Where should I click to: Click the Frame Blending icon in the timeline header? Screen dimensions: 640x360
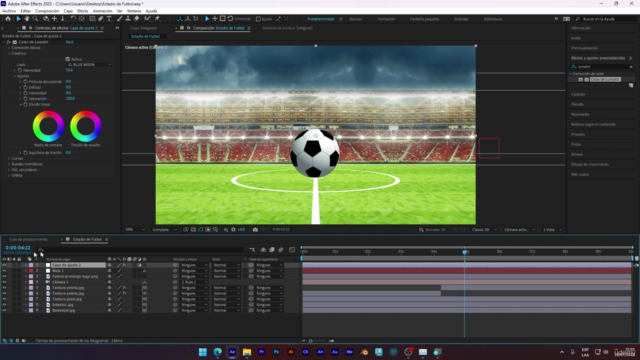272,249
